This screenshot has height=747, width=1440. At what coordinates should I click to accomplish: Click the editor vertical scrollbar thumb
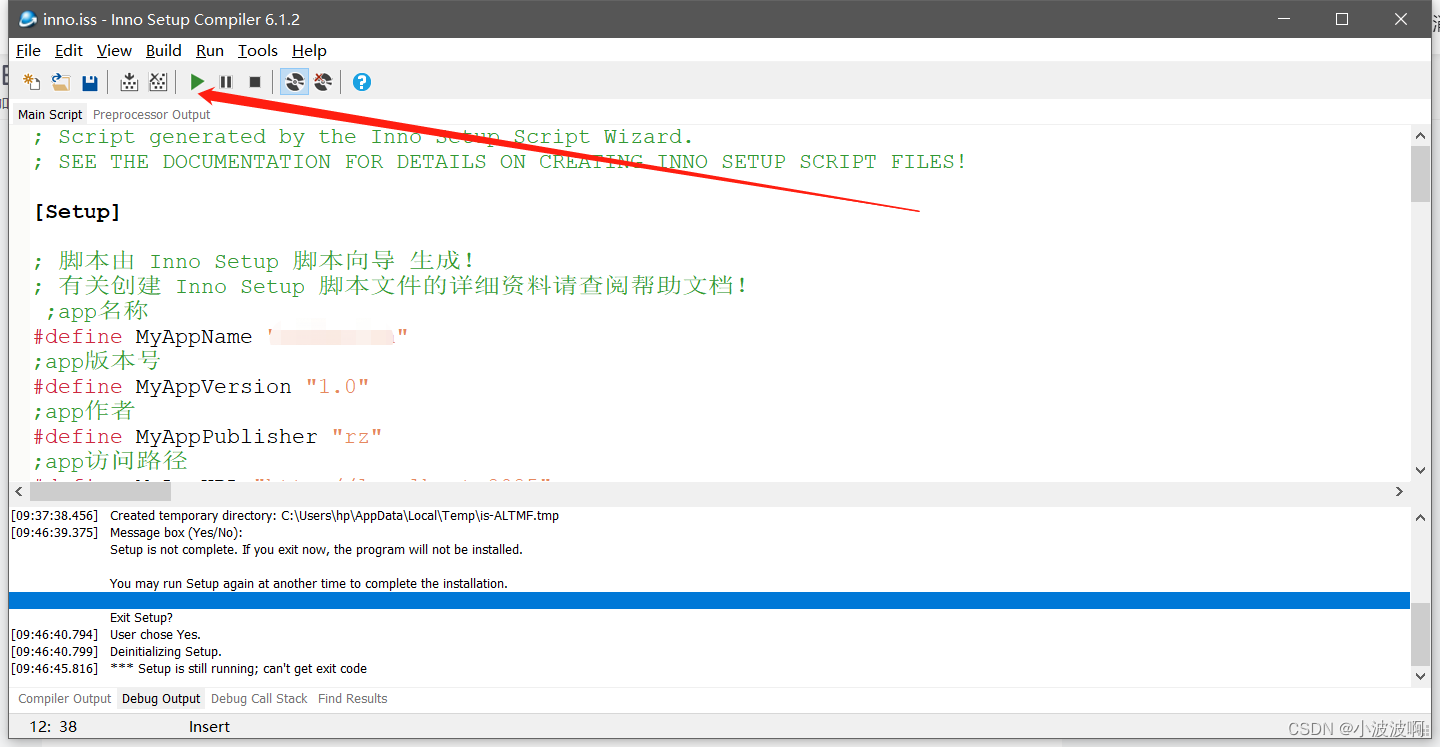[x=1420, y=173]
